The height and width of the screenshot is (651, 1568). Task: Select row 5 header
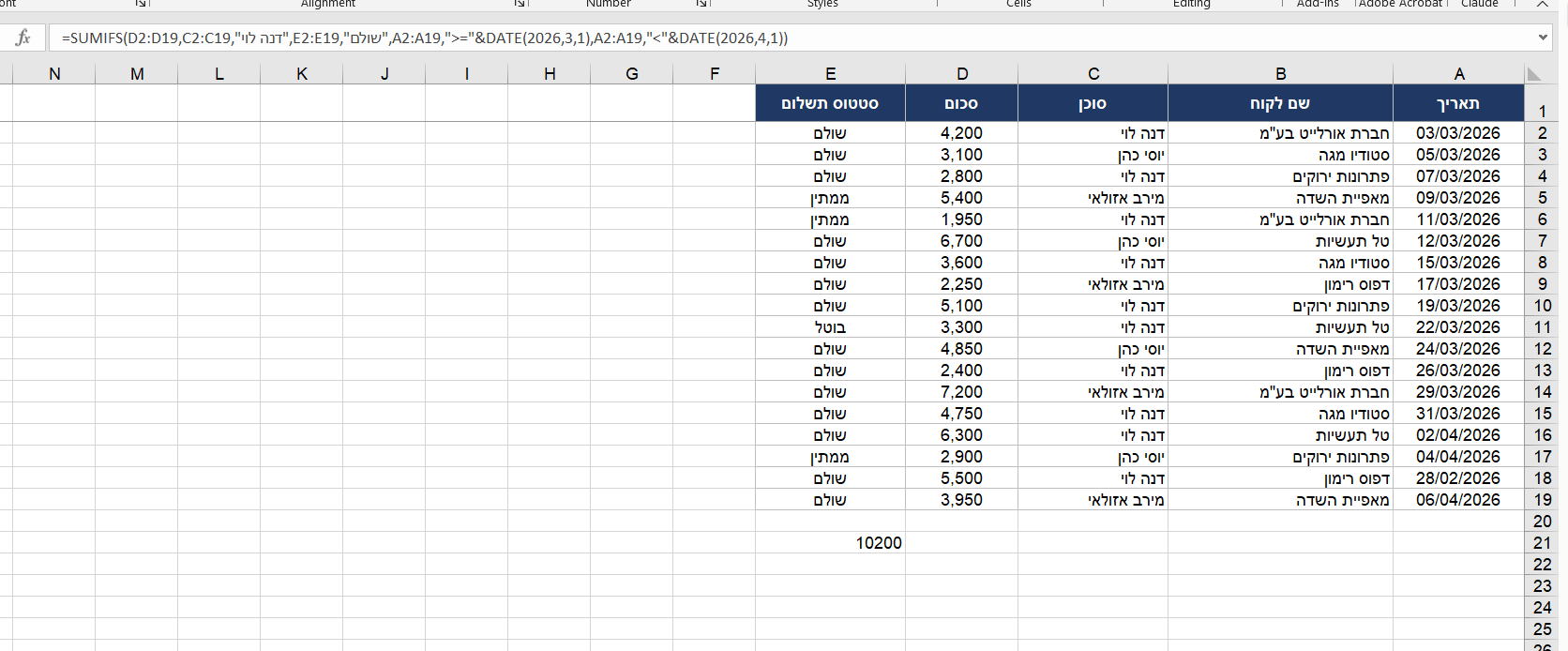tap(1543, 198)
